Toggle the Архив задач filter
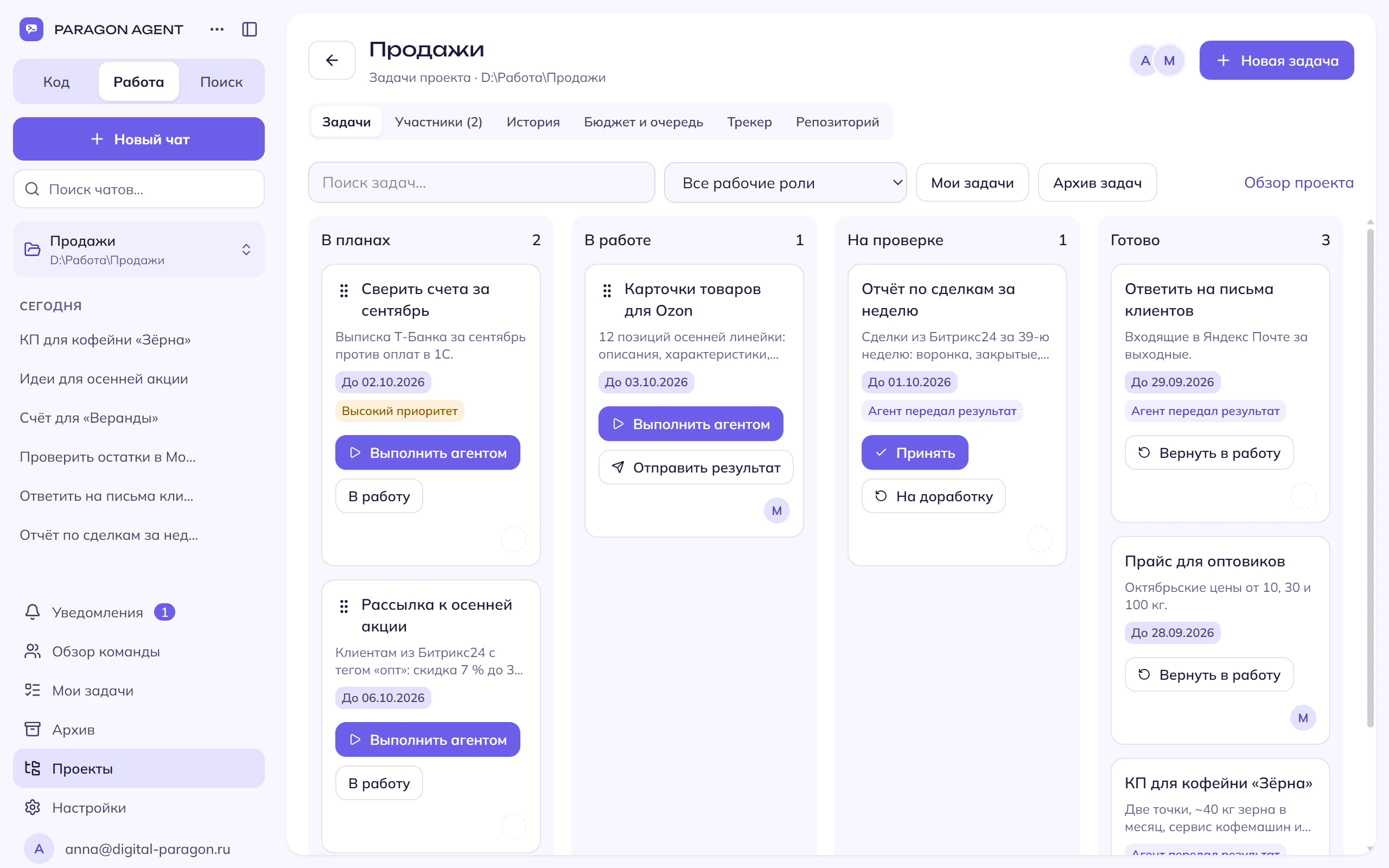This screenshot has height=868, width=1389. pos(1097,183)
